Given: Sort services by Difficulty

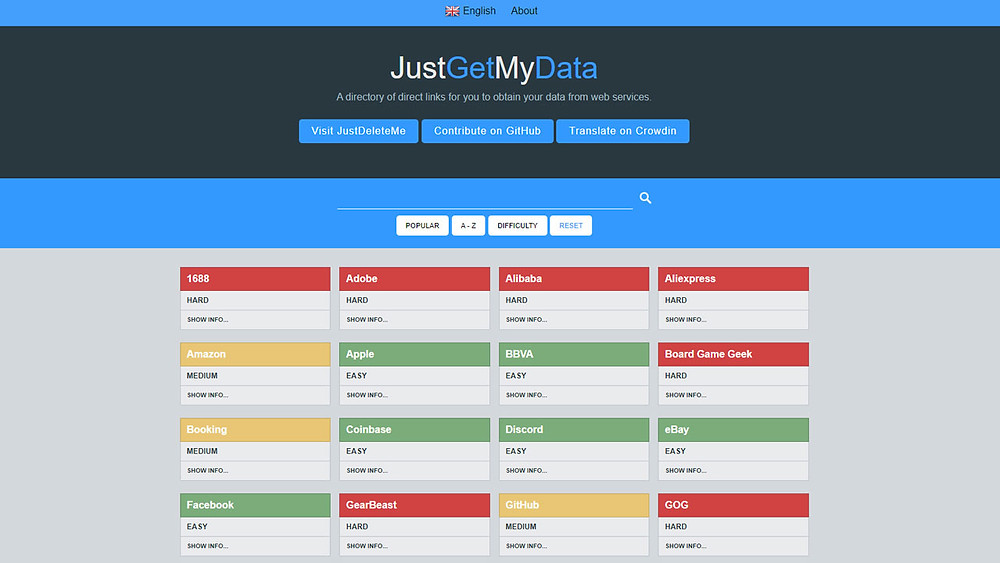Looking at the screenshot, I should (x=517, y=225).
